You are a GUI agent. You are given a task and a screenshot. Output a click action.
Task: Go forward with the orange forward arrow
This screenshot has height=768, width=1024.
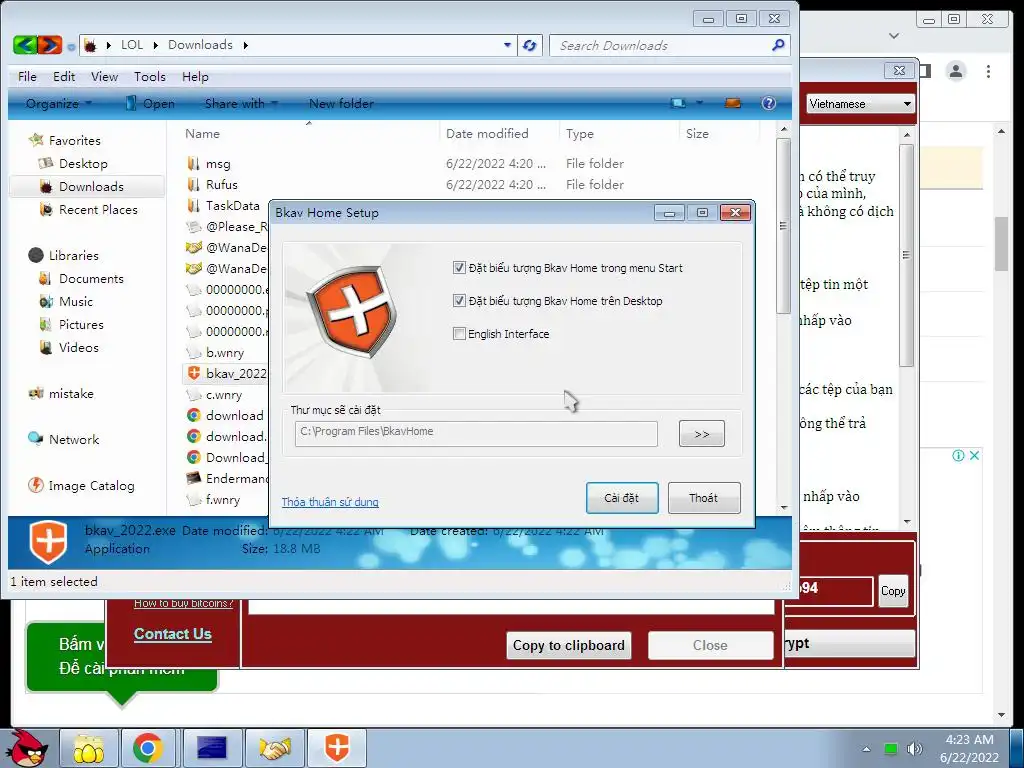point(50,45)
